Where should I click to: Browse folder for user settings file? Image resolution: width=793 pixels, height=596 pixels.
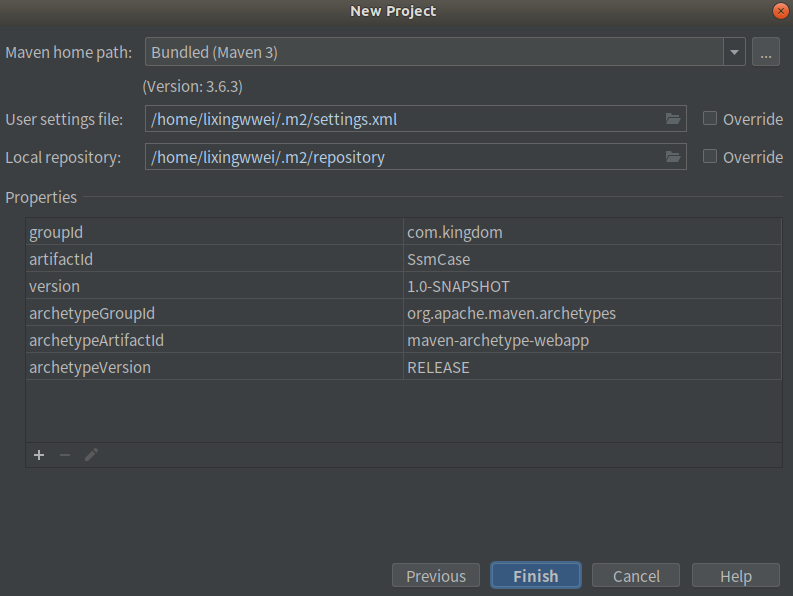click(x=673, y=119)
